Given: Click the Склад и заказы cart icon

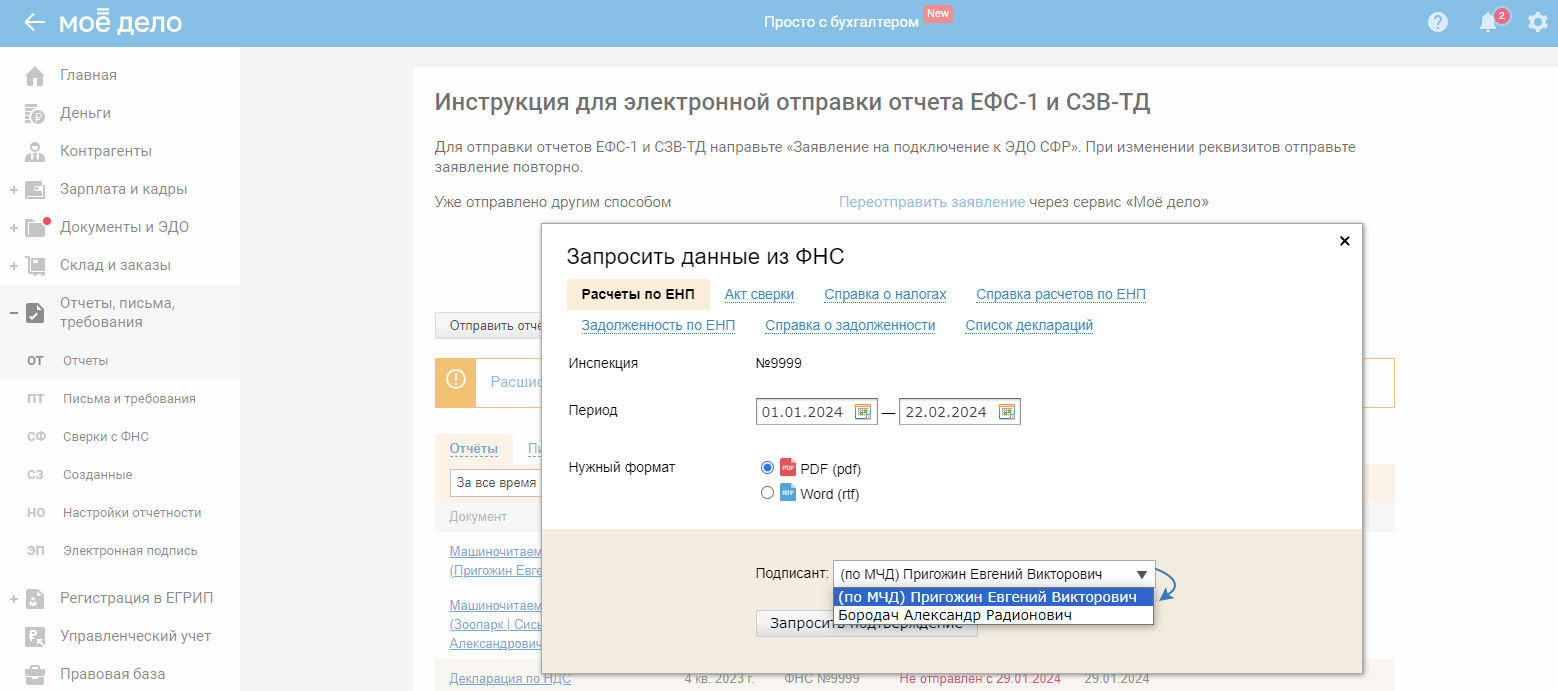Looking at the screenshot, I should tap(35, 266).
